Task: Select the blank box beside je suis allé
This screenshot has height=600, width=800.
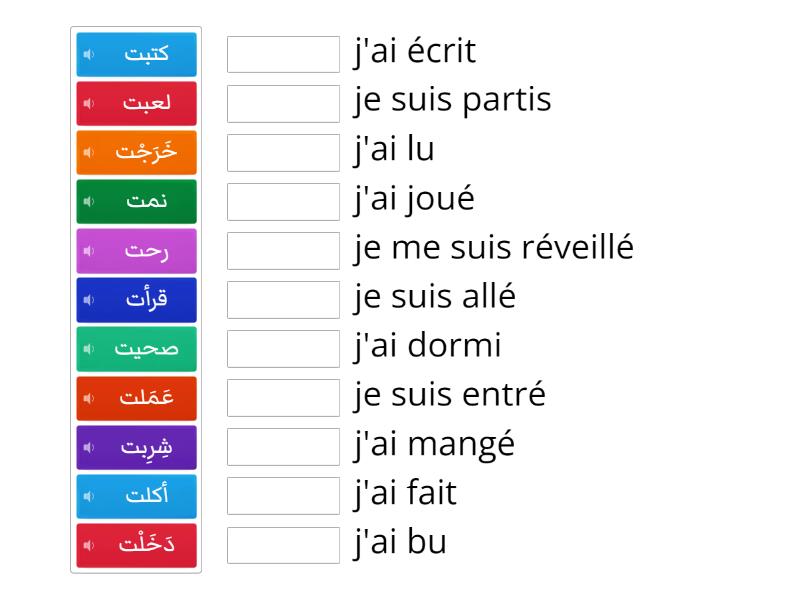Action: pyautogui.click(x=283, y=299)
